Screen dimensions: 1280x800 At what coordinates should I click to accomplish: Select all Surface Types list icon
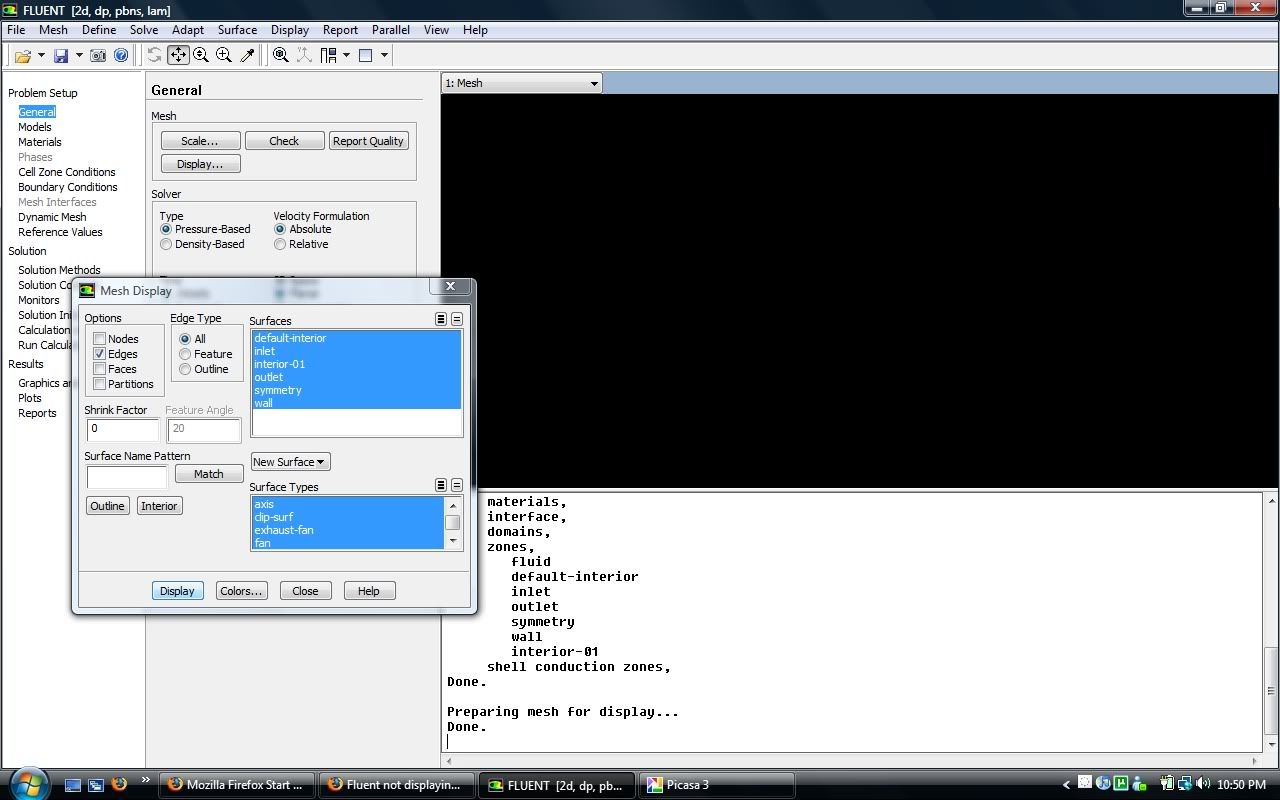pyautogui.click(x=441, y=485)
